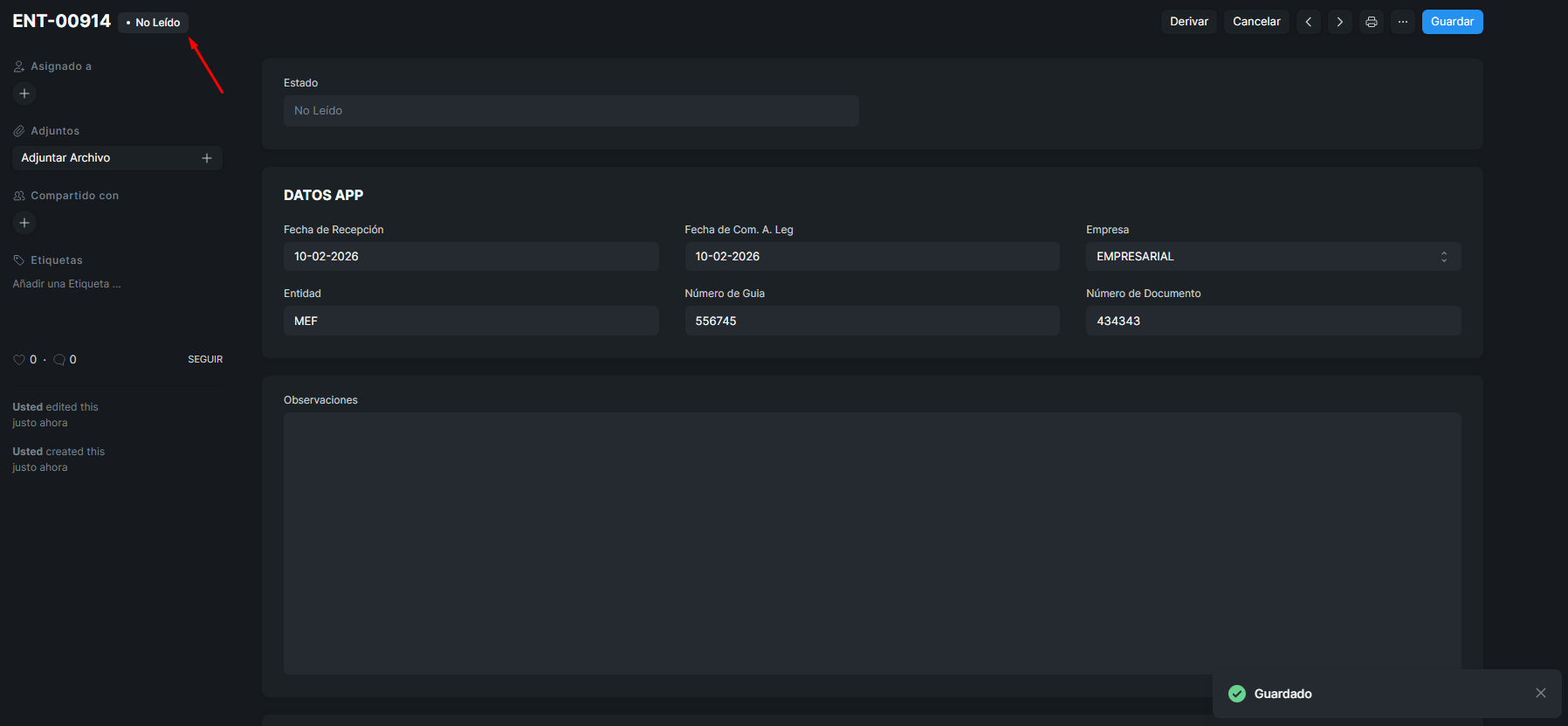1568x726 pixels.
Task: Click SEGUIR to follow this document
Action: (x=205, y=360)
